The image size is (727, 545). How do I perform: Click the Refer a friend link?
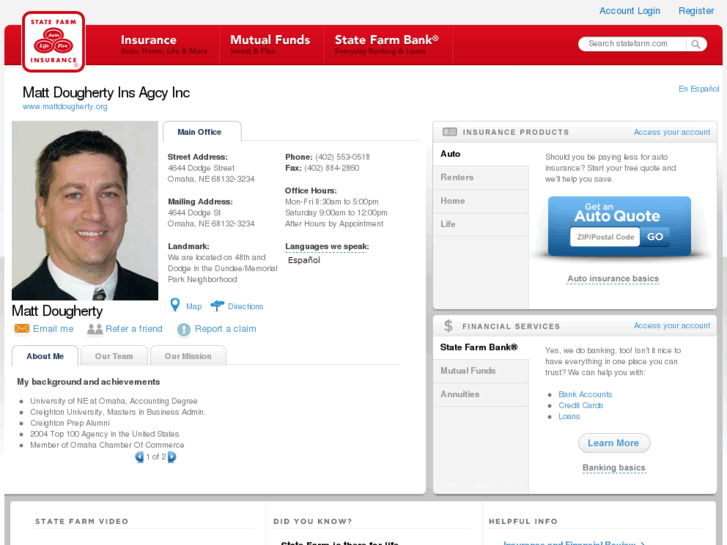pos(134,329)
